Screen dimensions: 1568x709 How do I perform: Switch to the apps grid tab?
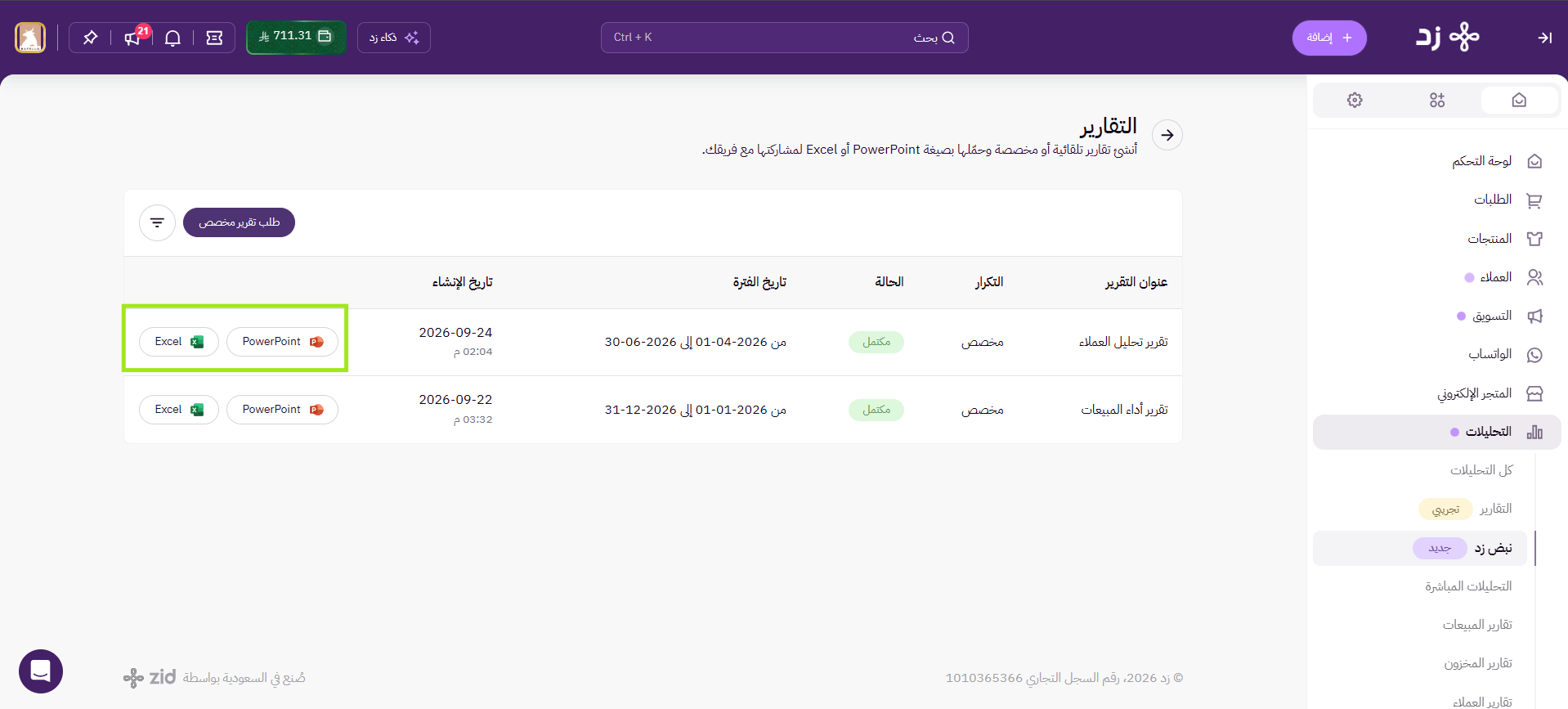pos(1437,100)
